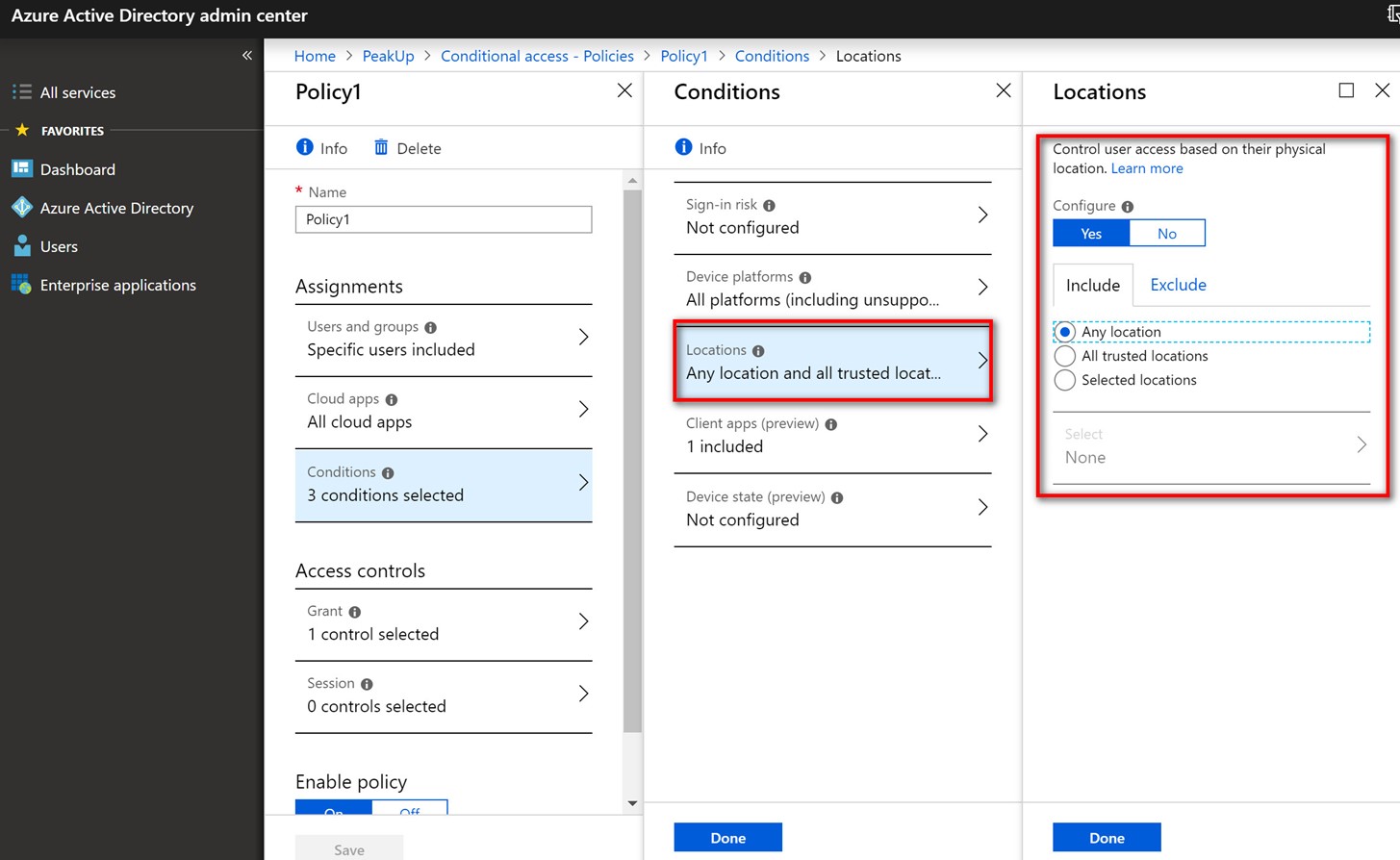Open Users icon in sidebar

[x=21, y=246]
